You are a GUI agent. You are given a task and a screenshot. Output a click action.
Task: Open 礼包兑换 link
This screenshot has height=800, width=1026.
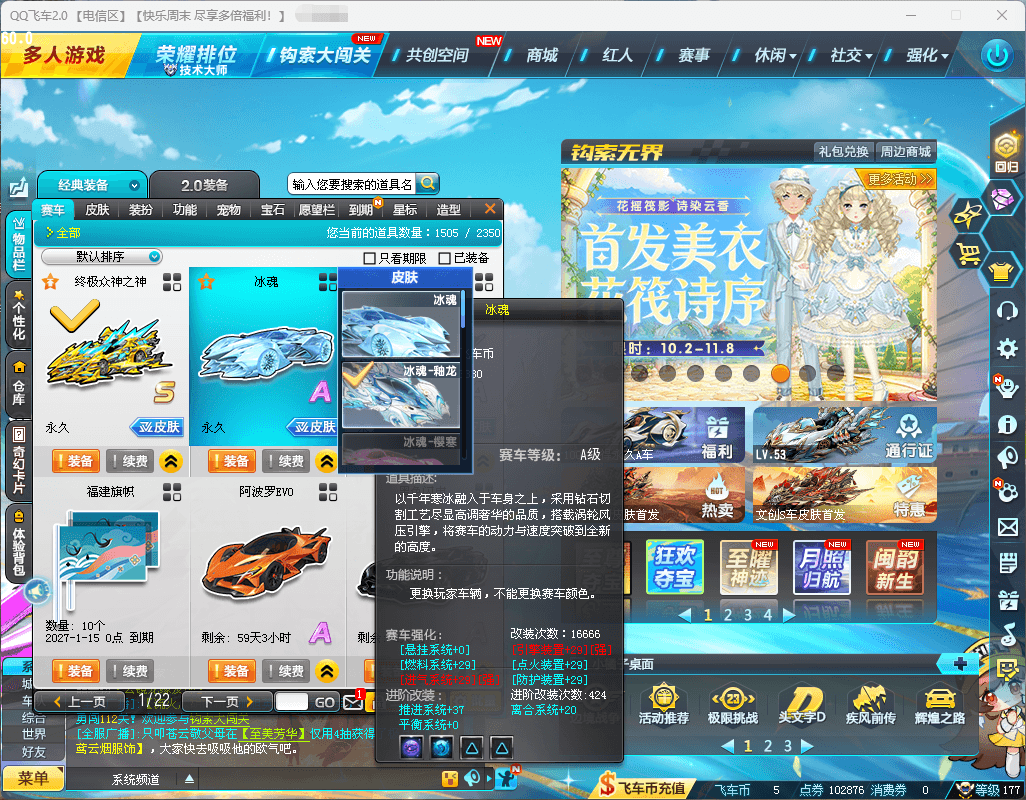coord(843,151)
